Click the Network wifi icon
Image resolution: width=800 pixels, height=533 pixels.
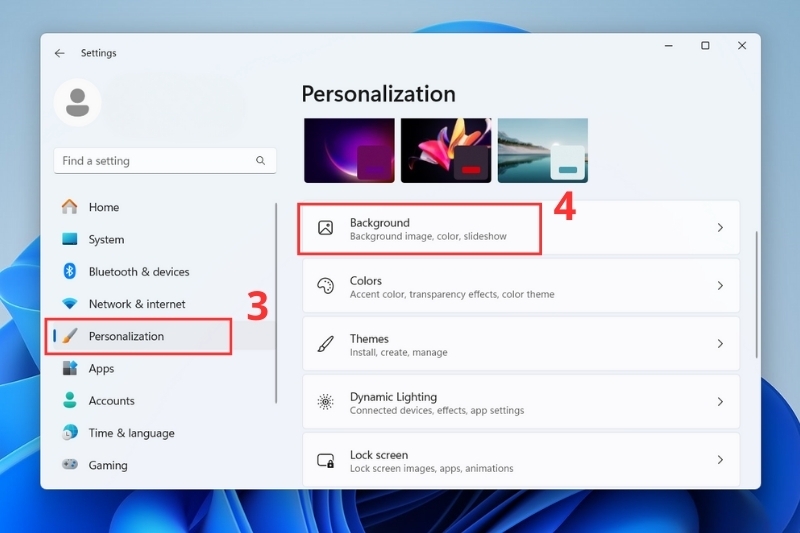click(69, 303)
